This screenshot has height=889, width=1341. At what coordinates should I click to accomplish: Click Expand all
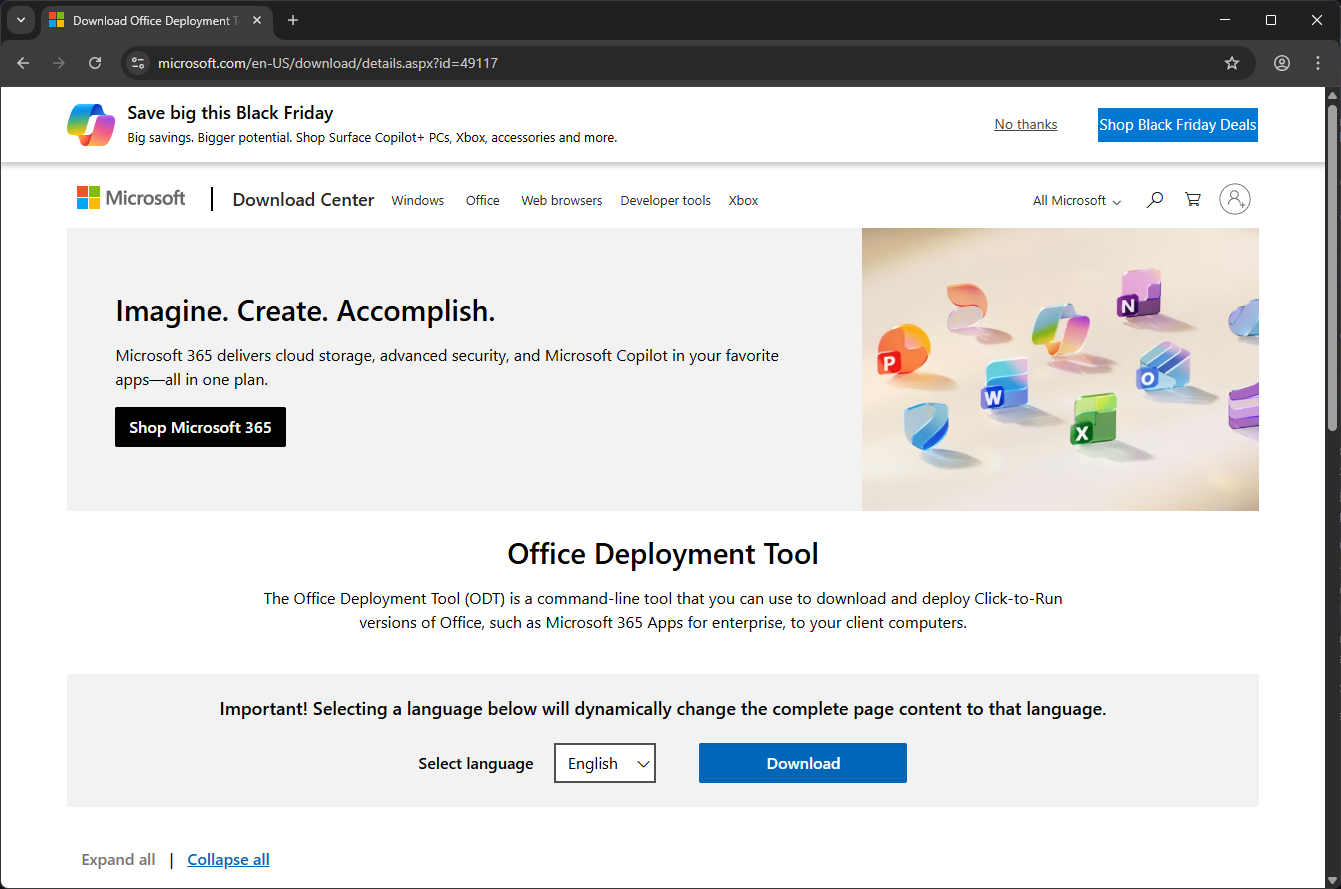point(118,859)
